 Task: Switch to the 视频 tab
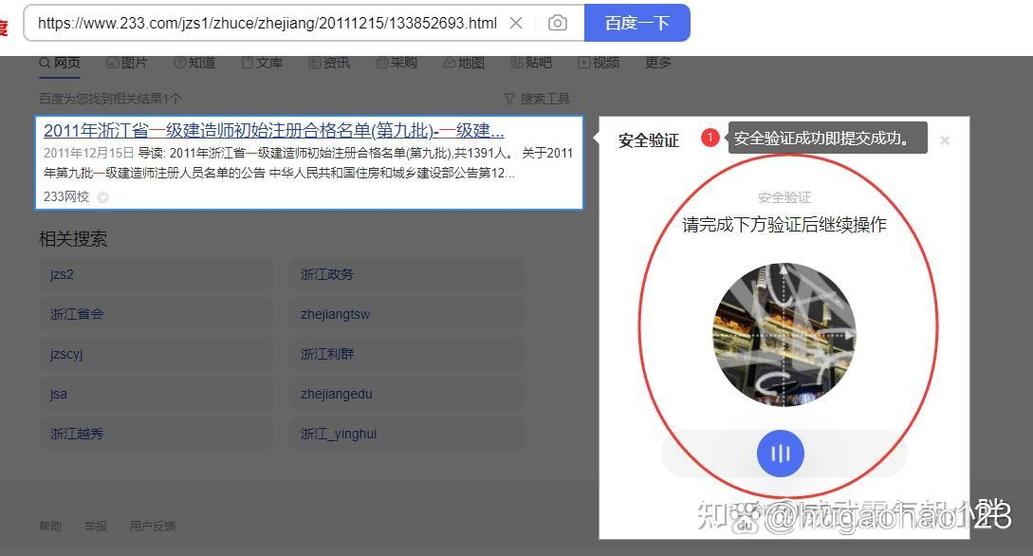pos(599,63)
